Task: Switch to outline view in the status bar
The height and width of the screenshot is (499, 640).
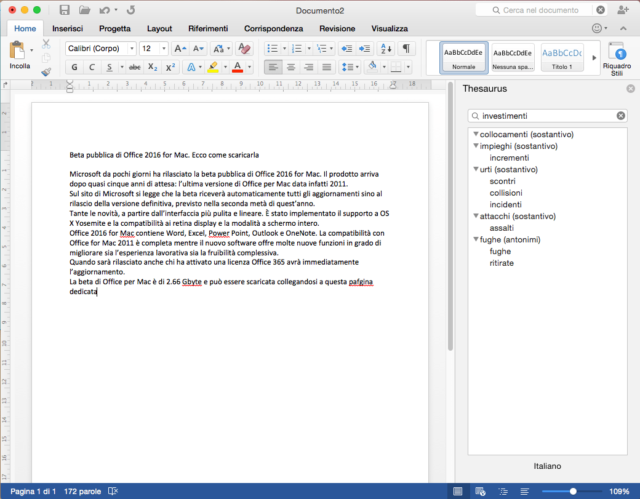Action: (503, 491)
